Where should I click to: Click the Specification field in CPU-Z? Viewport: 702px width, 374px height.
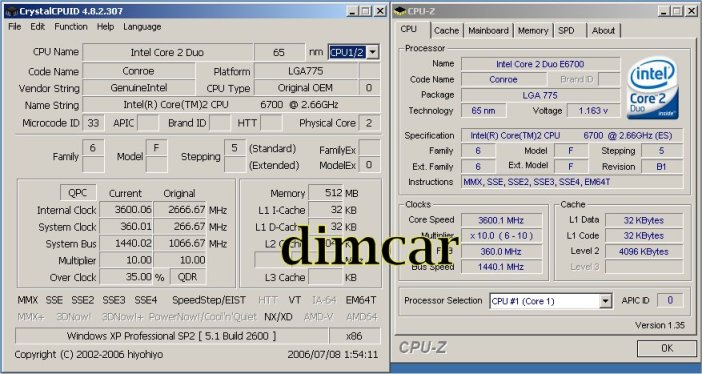pyautogui.click(x=573, y=135)
